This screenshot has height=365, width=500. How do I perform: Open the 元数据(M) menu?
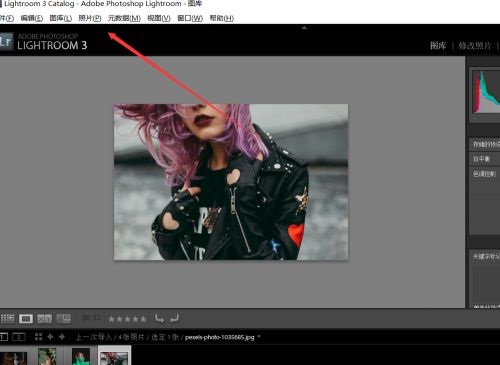pos(124,18)
